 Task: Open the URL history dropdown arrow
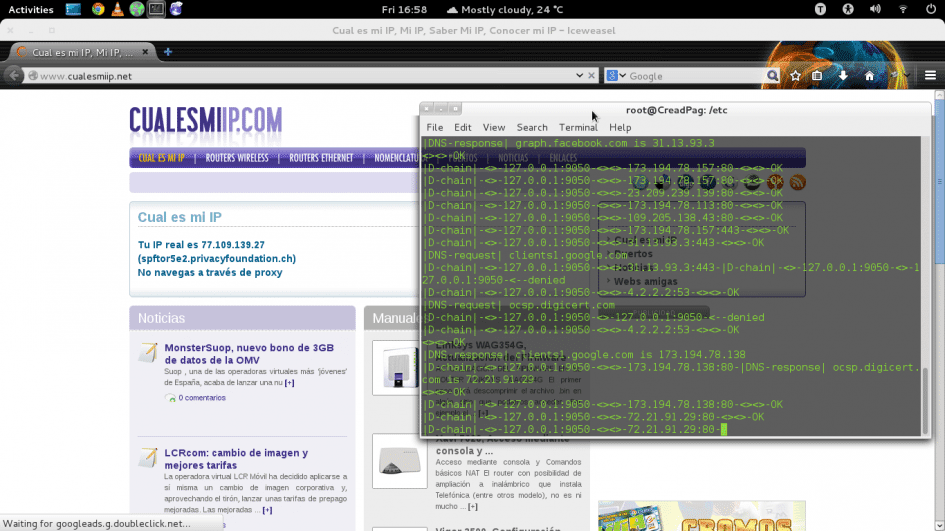tap(579, 76)
